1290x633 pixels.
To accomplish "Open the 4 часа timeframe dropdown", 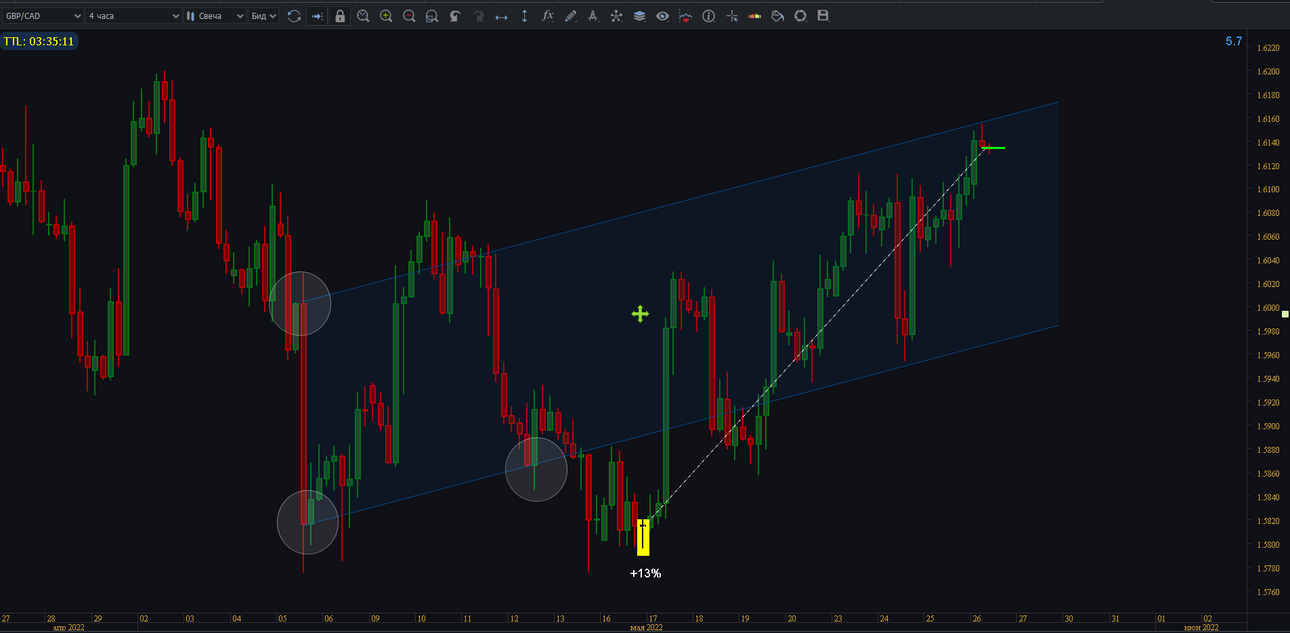I will [133, 16].
